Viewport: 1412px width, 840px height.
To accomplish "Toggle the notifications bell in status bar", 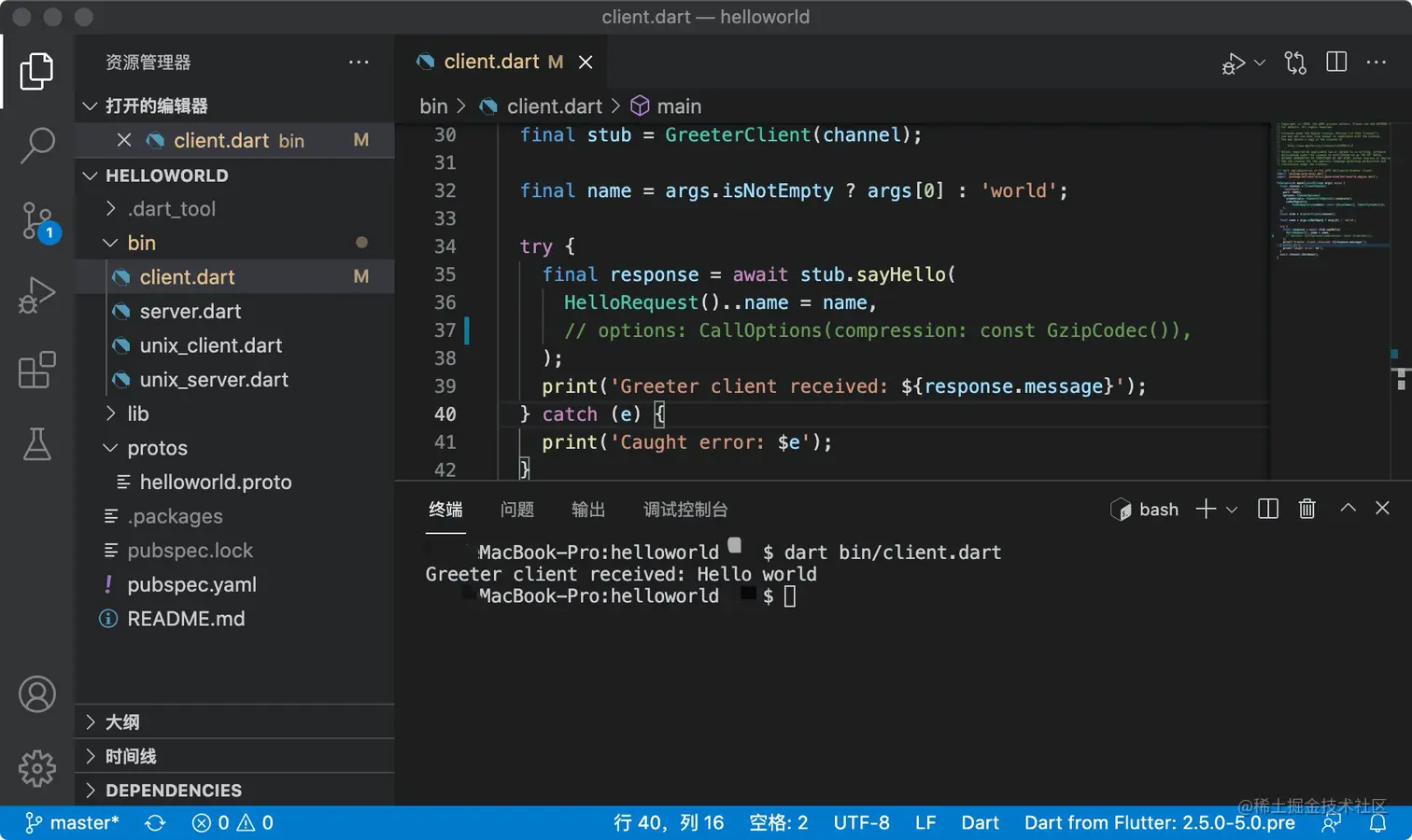I will 1380,822.
